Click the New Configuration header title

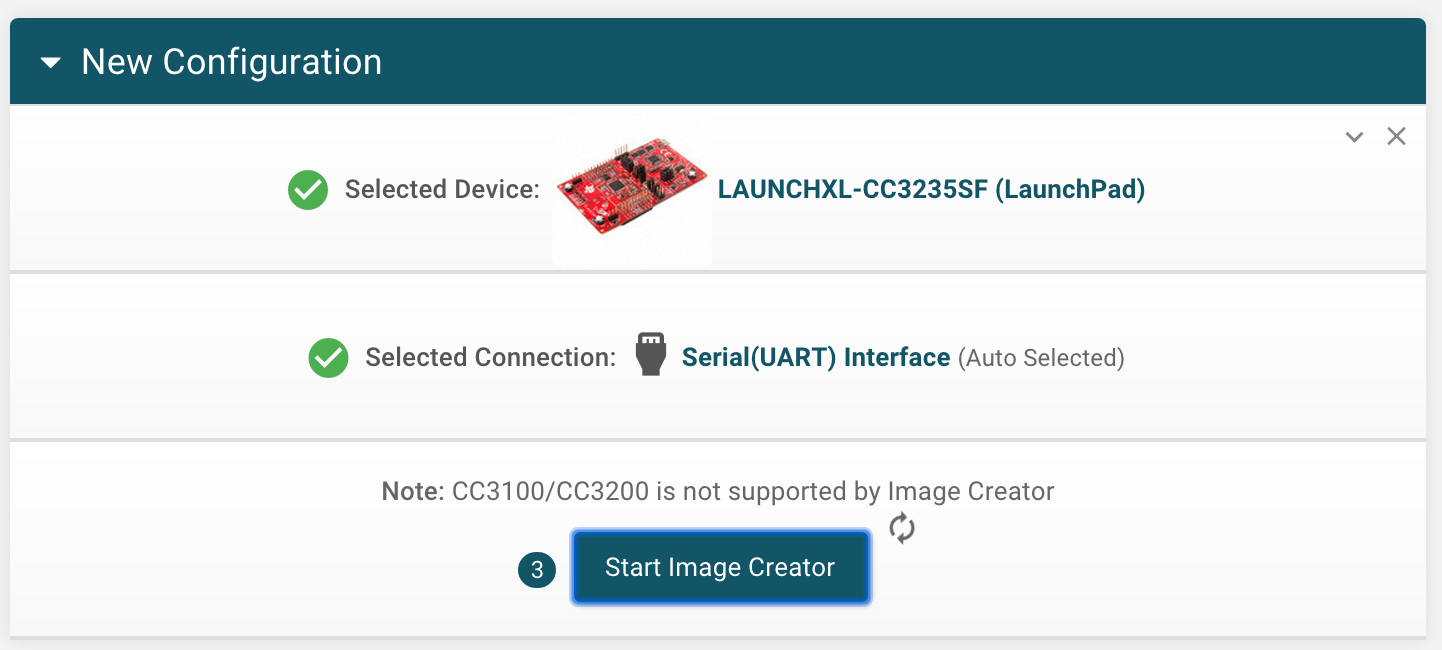pos(231,62)
